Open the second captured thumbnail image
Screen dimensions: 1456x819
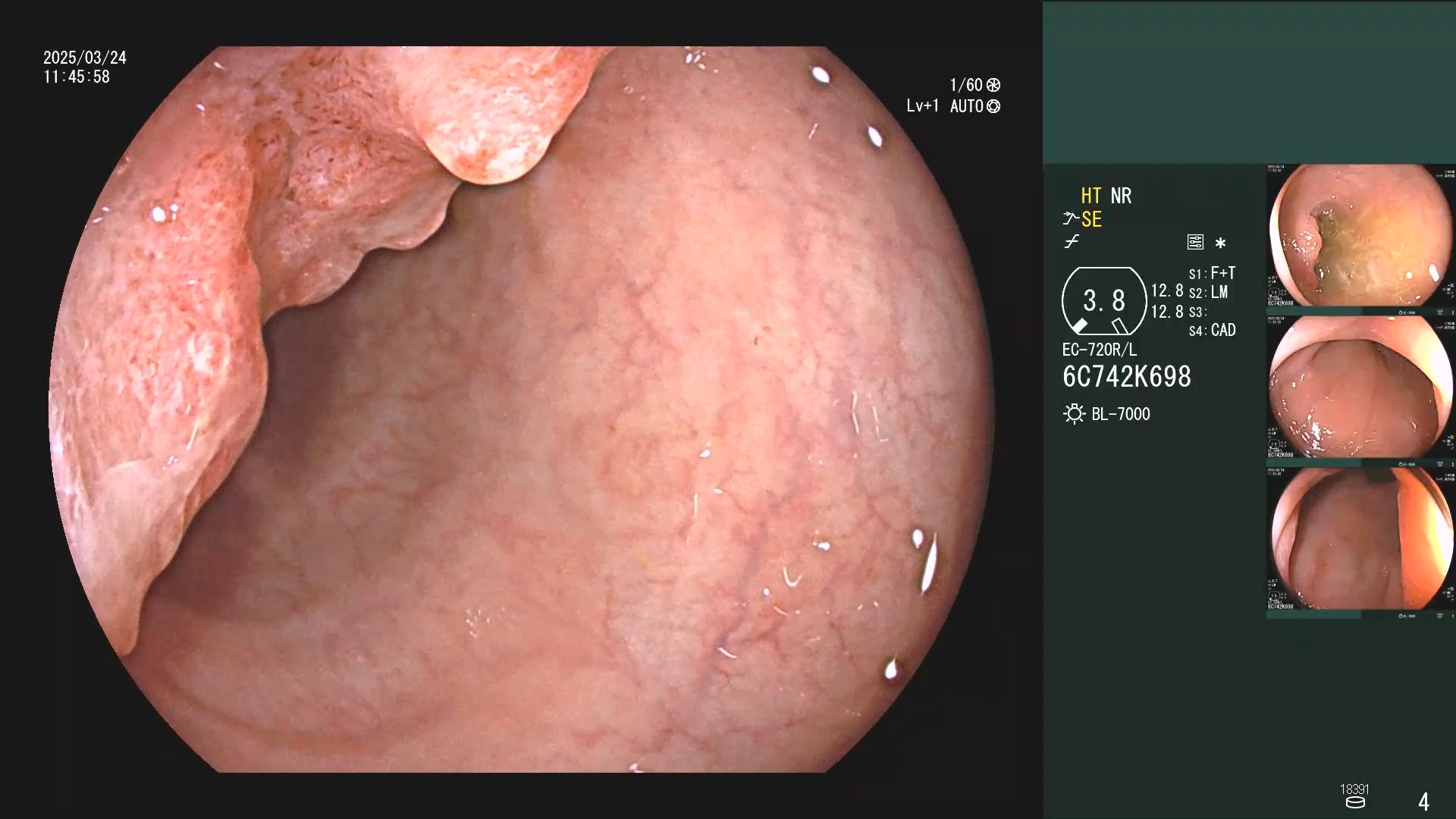(1361, 388)
